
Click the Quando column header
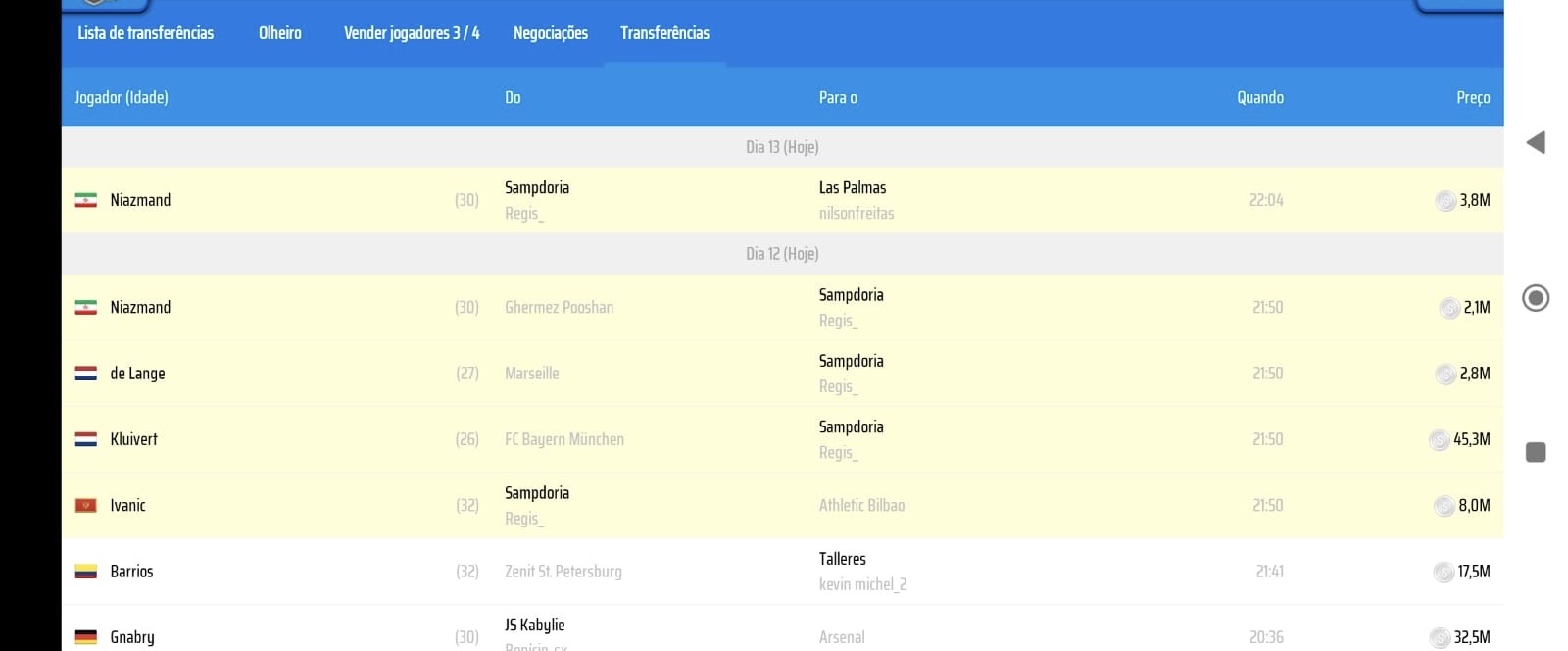pos(1259,97)
